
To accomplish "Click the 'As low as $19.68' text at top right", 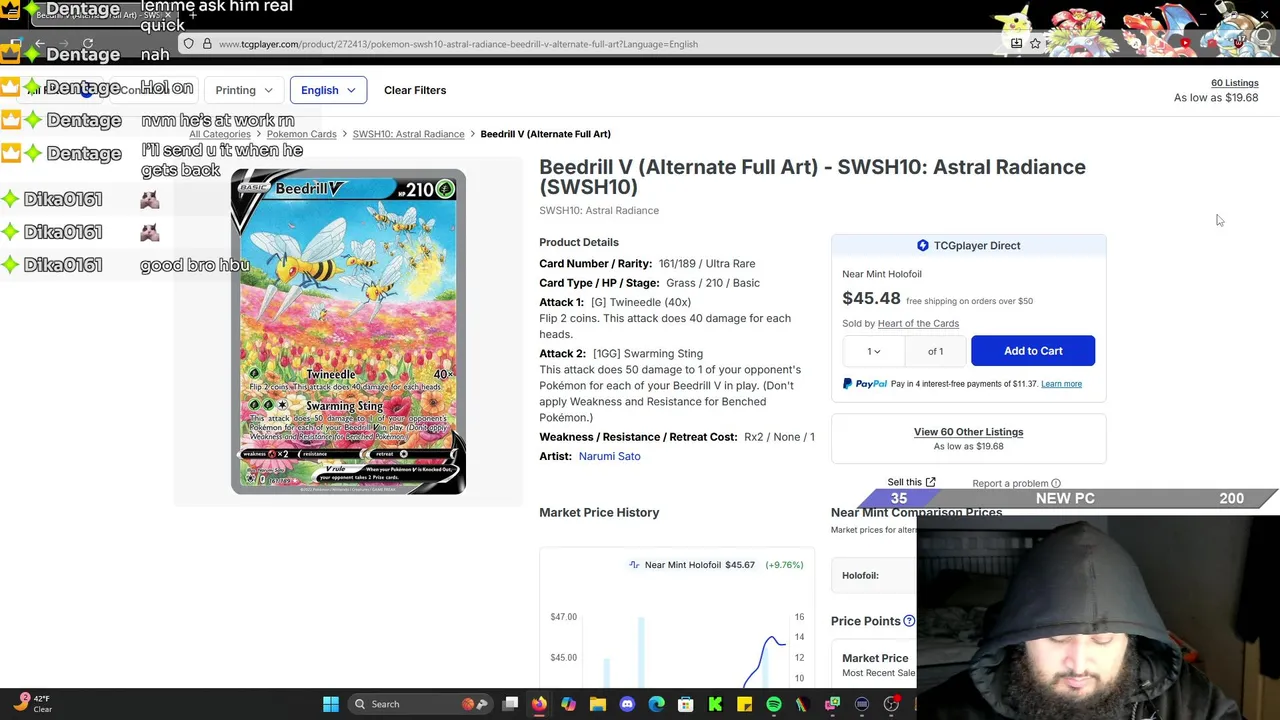I will point(1216,98).
